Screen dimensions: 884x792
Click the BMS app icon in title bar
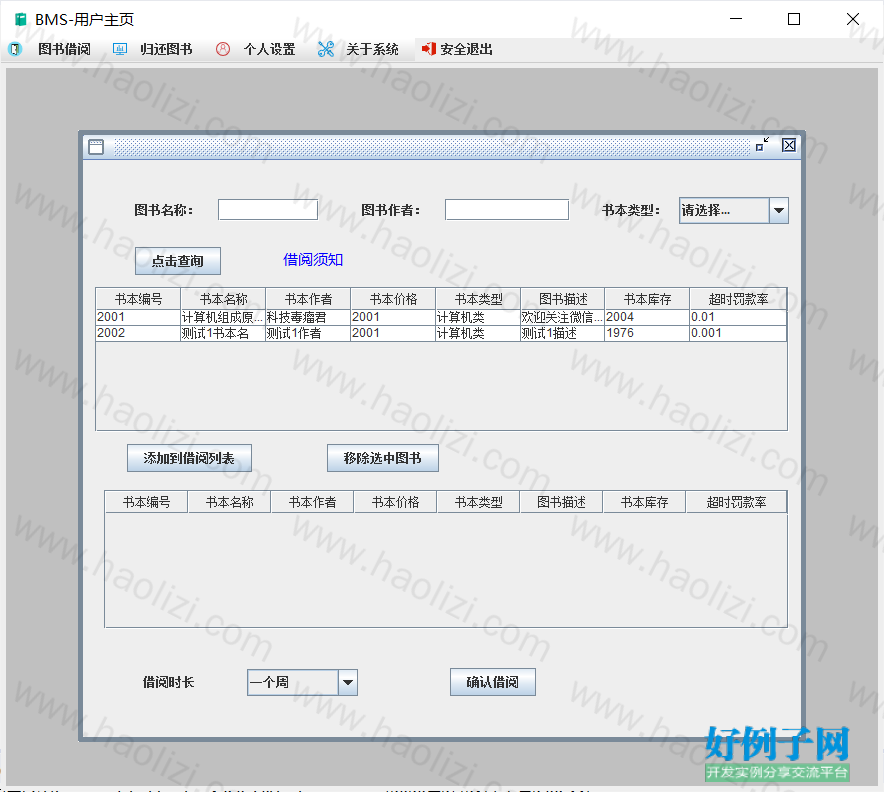tap(21, 20)
